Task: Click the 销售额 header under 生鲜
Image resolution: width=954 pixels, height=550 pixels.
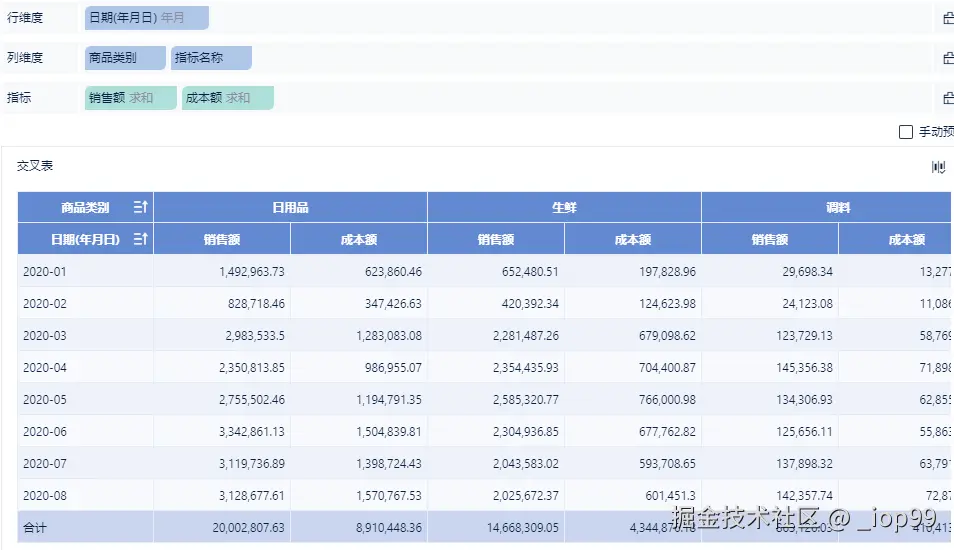Action: point(496,239)
